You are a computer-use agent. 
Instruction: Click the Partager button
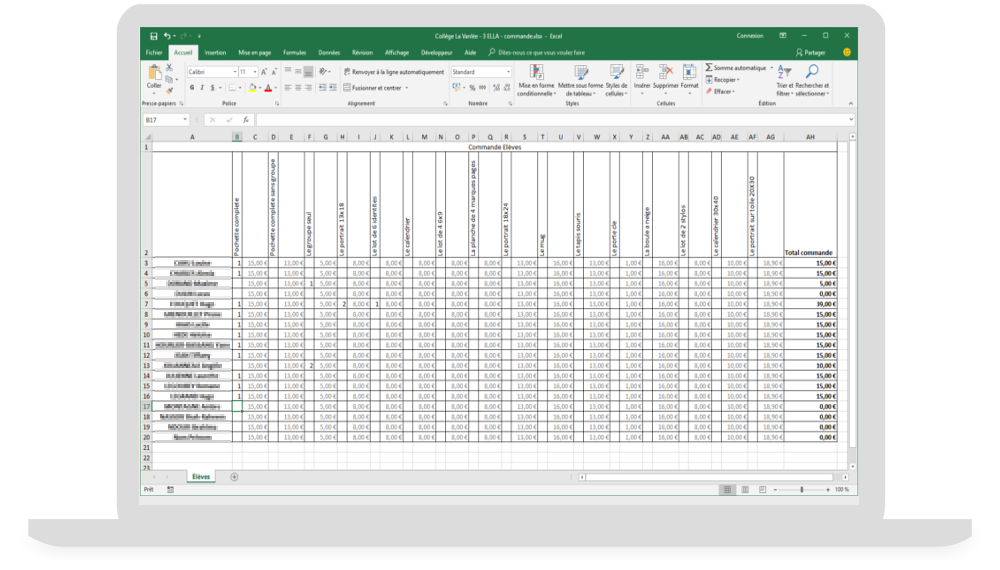811,52
